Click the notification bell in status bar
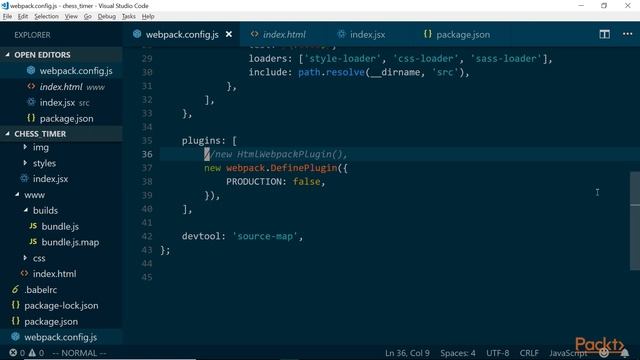This screenshot has height=360, width=640. tap(625, 353)
